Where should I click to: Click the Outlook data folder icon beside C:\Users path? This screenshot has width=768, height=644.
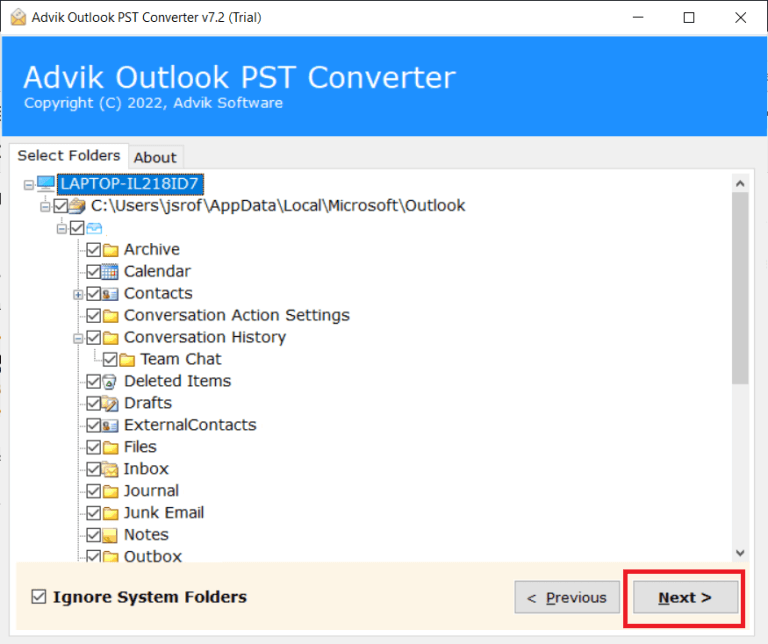click(77, 206)
